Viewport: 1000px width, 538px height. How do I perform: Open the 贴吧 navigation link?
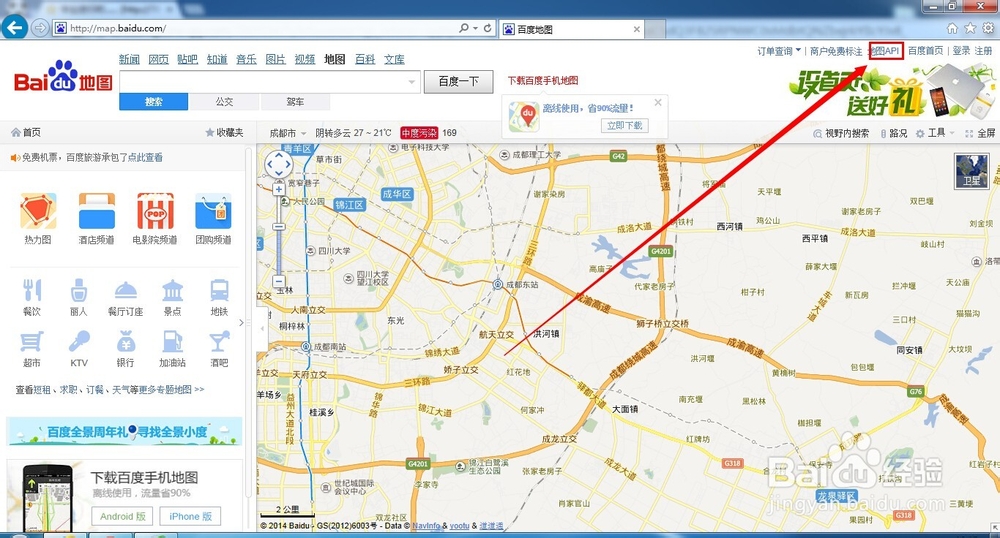(x=188, y=59)
